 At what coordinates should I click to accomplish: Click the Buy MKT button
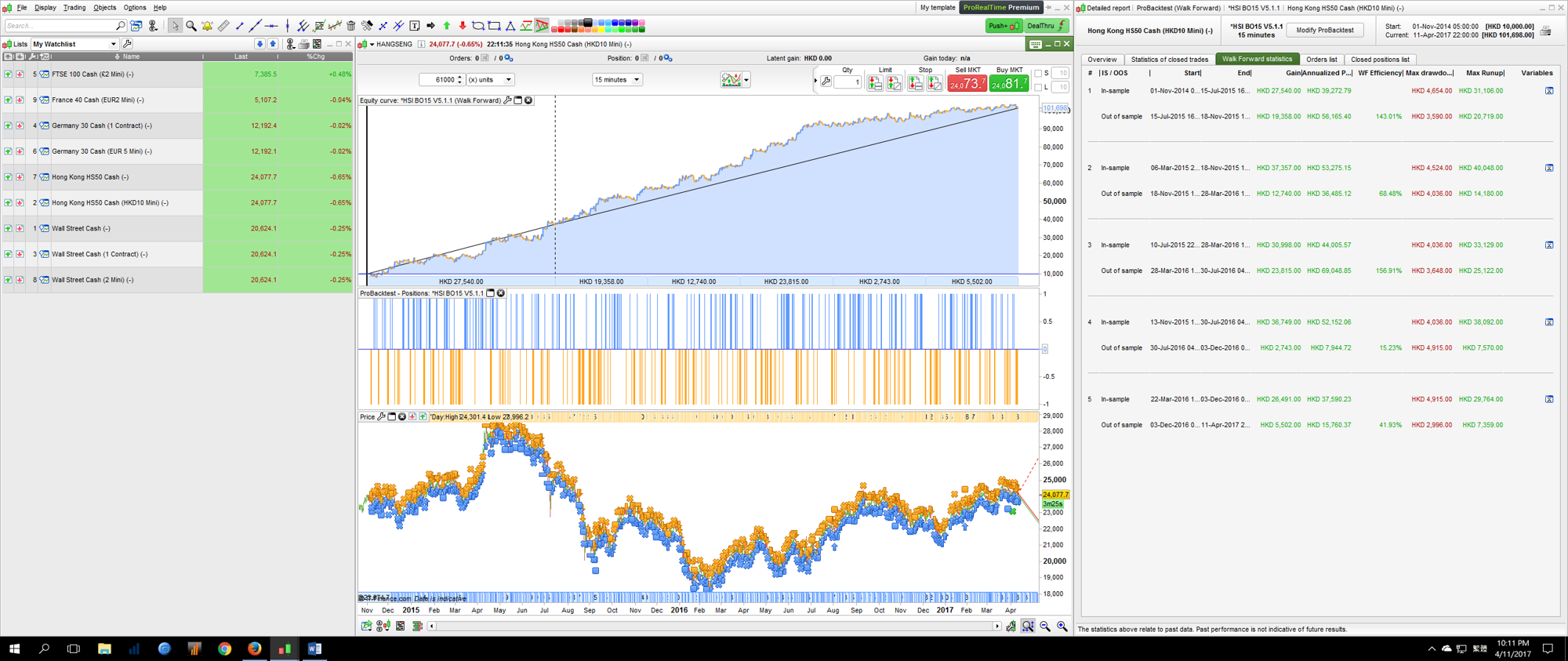point(1009,82)
